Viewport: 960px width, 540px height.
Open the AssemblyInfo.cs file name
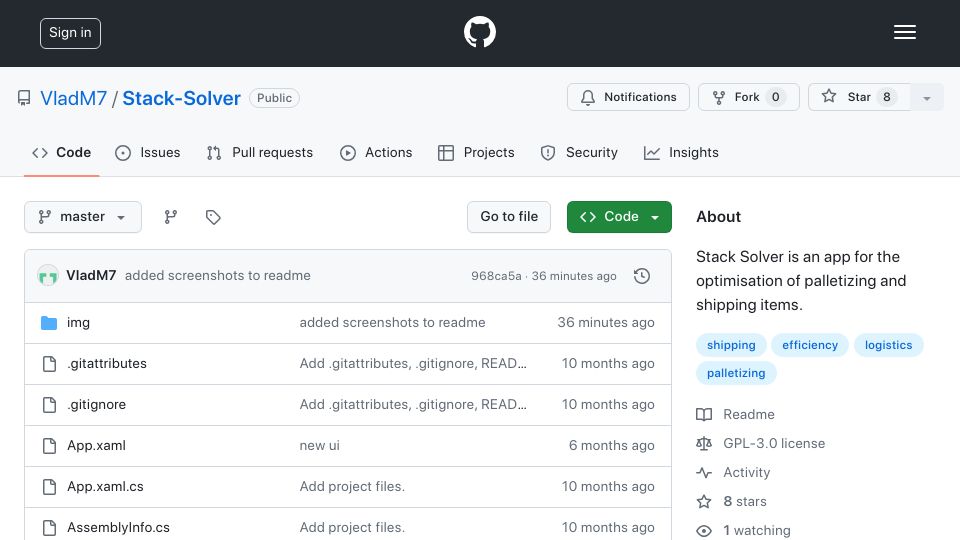coord(118,527)
